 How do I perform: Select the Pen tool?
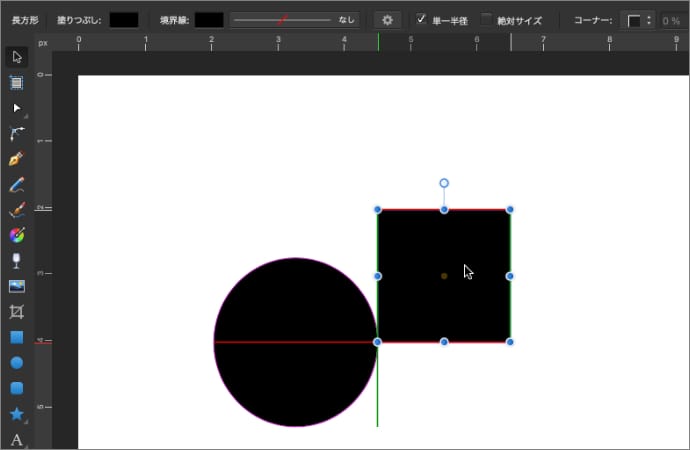(x=17, y=158)
